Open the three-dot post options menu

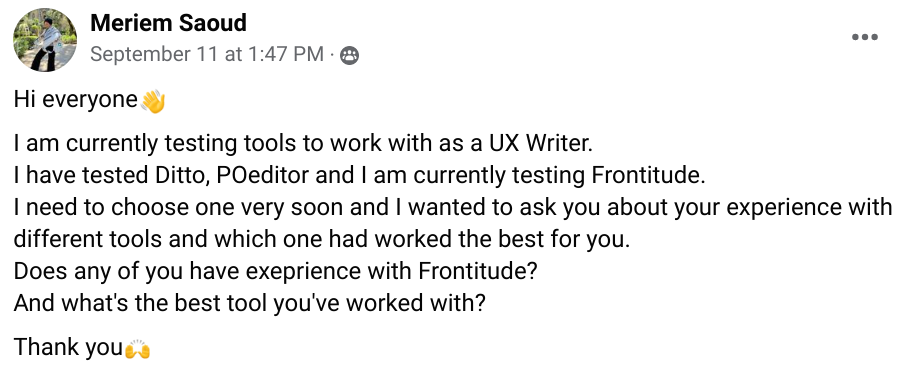pos(865,37)
